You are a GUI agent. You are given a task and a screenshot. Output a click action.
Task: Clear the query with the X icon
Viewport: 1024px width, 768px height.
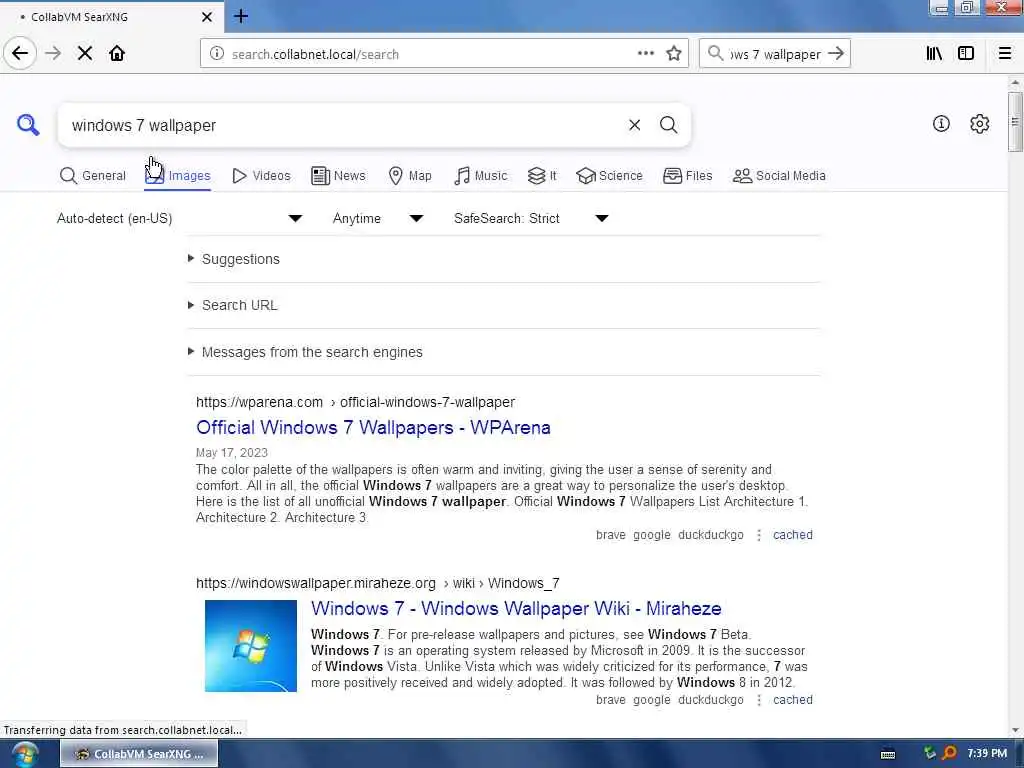click(634, 125)
